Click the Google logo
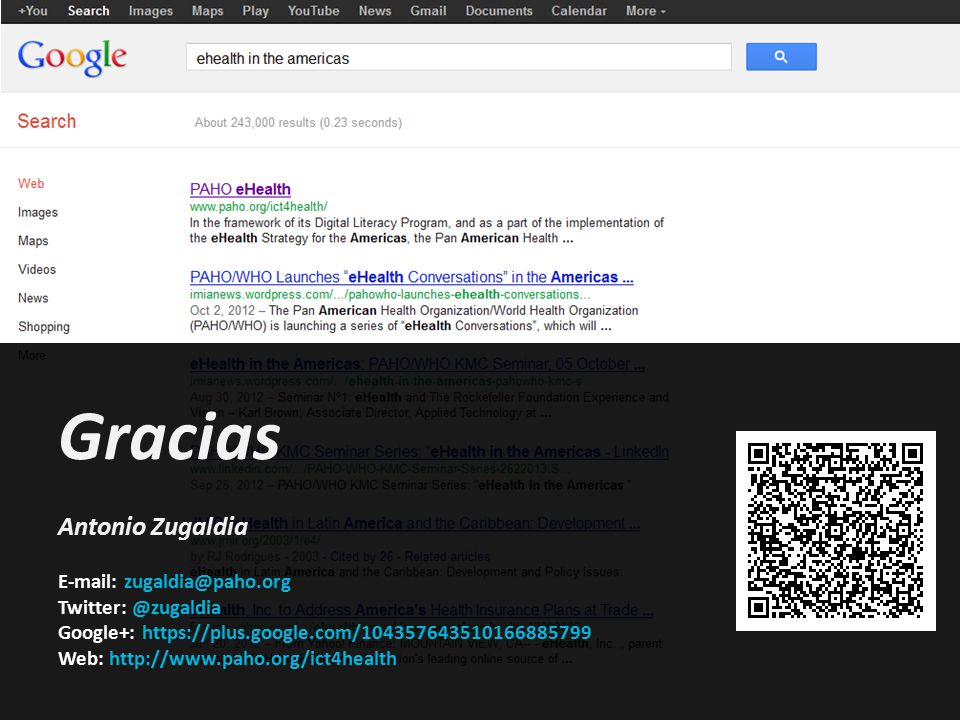 coord(72,58)
